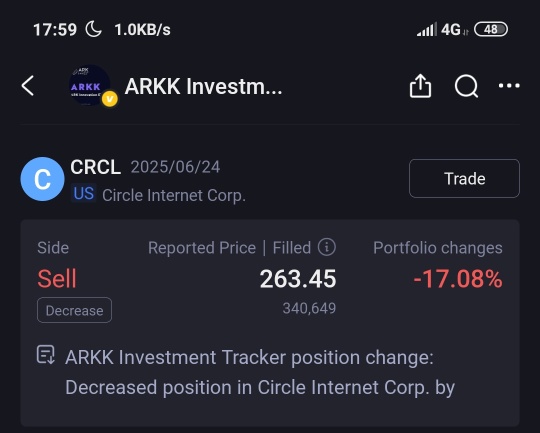Tap the Filled info icon
The width and height of the screenshot is (540, 433).
326,247
